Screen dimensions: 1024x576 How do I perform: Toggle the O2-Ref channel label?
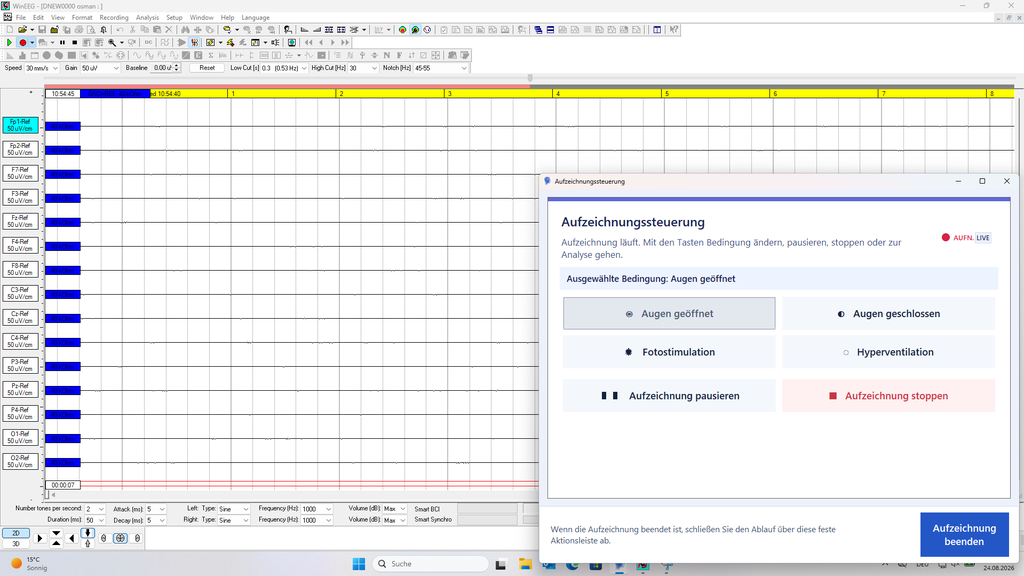click(x=20, y=462)
